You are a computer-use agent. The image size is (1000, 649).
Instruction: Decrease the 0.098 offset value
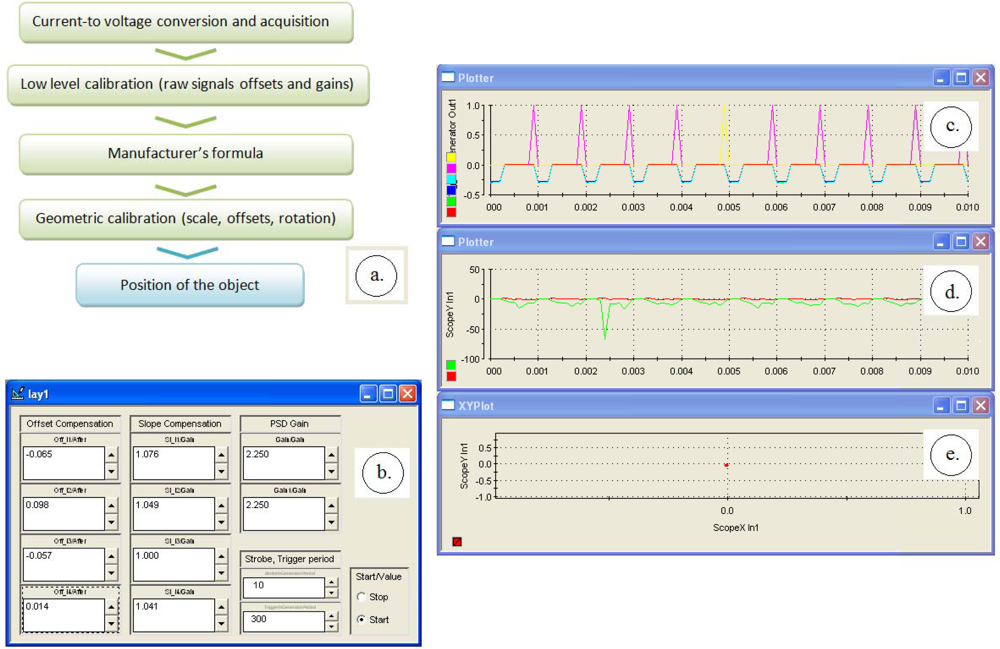click(112, 522)
